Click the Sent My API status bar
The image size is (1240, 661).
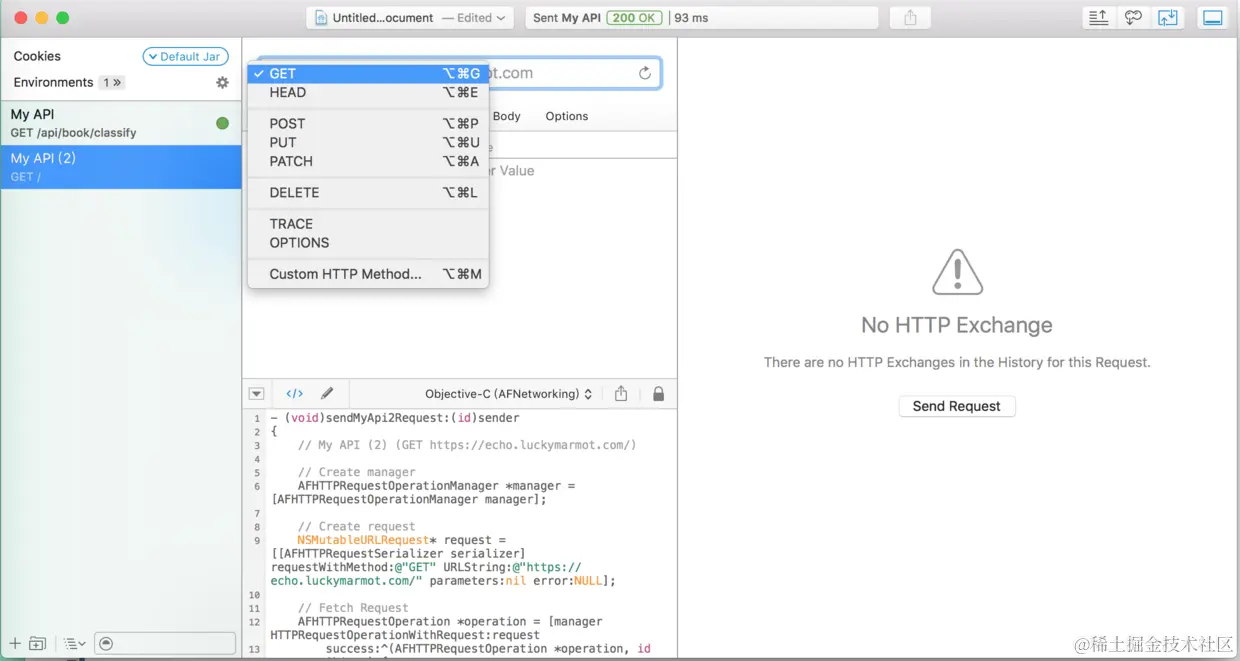(703, 18)
